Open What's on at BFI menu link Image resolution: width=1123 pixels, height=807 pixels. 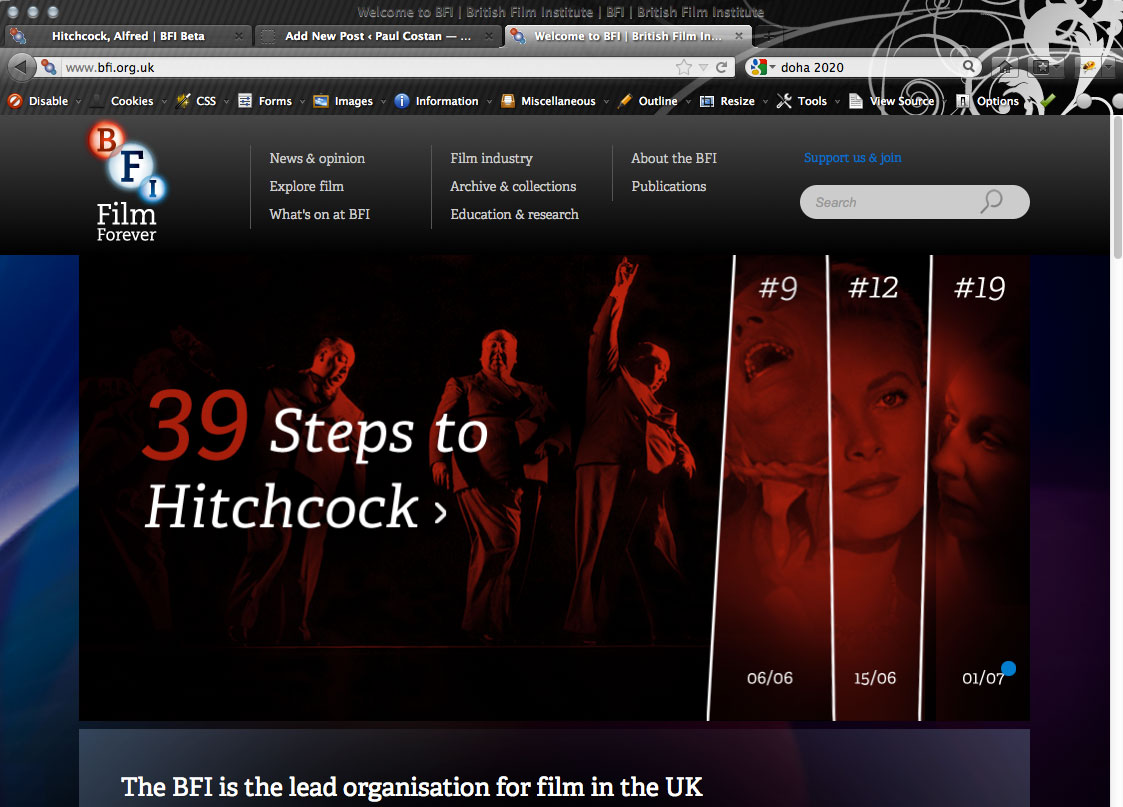point(319,214)
